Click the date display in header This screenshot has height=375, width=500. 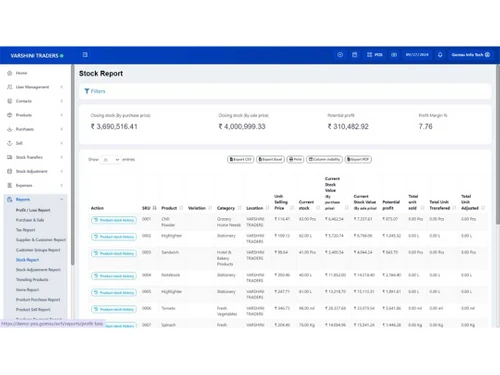[417, 55]
